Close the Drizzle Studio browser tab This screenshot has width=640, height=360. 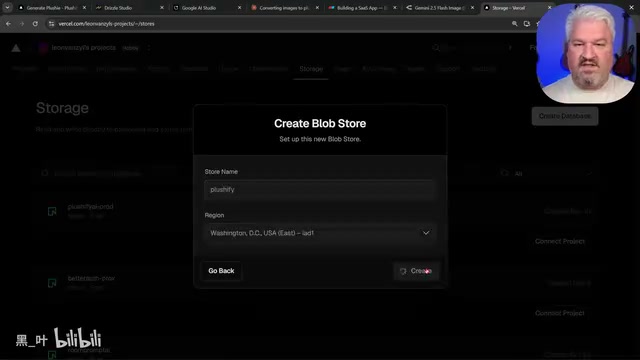tap(162, 8)
